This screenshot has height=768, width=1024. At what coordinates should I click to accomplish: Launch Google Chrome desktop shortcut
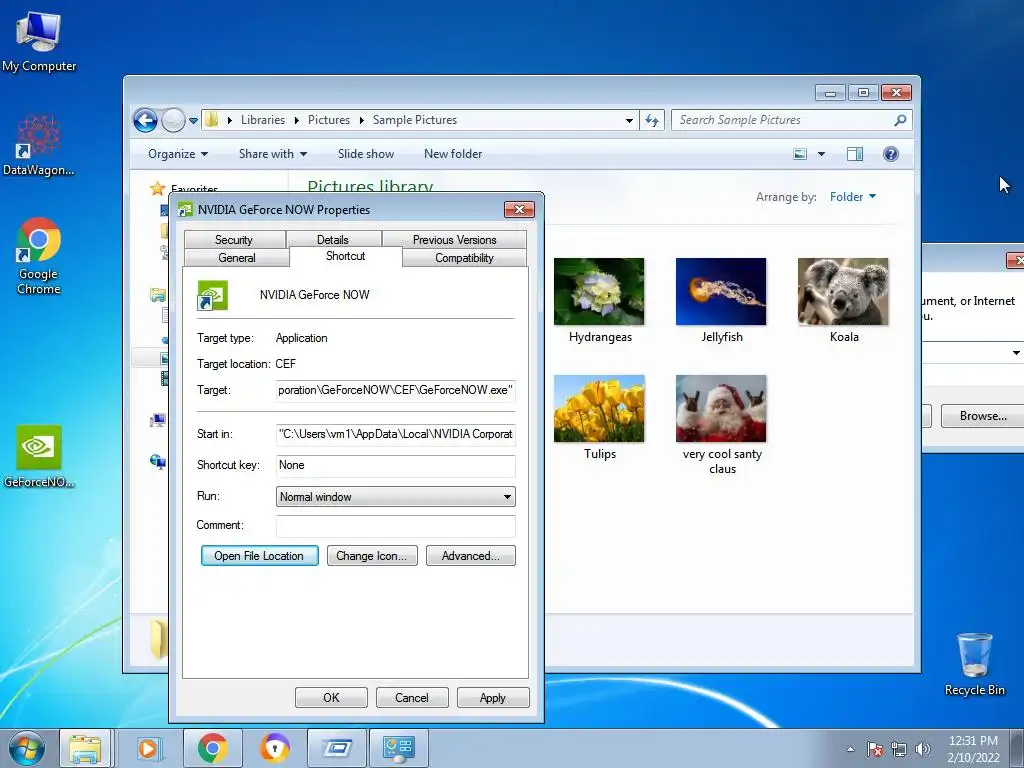pos(39,255)
